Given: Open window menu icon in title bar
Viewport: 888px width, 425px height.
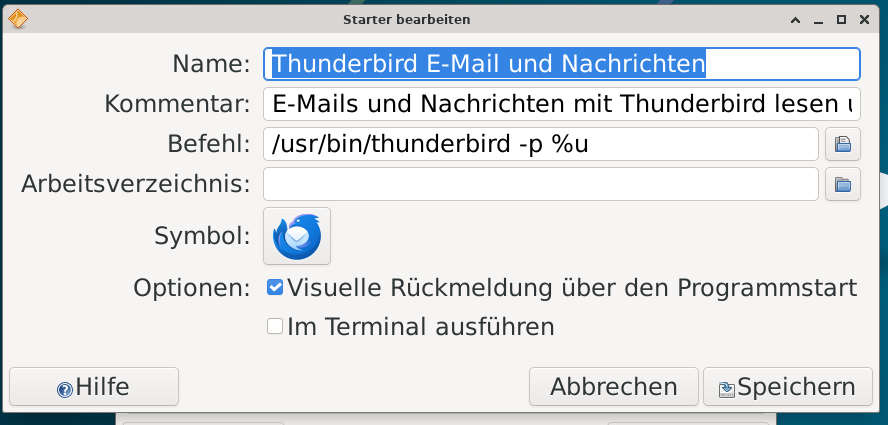Looking at the screenshot, I should coord(17,18).
